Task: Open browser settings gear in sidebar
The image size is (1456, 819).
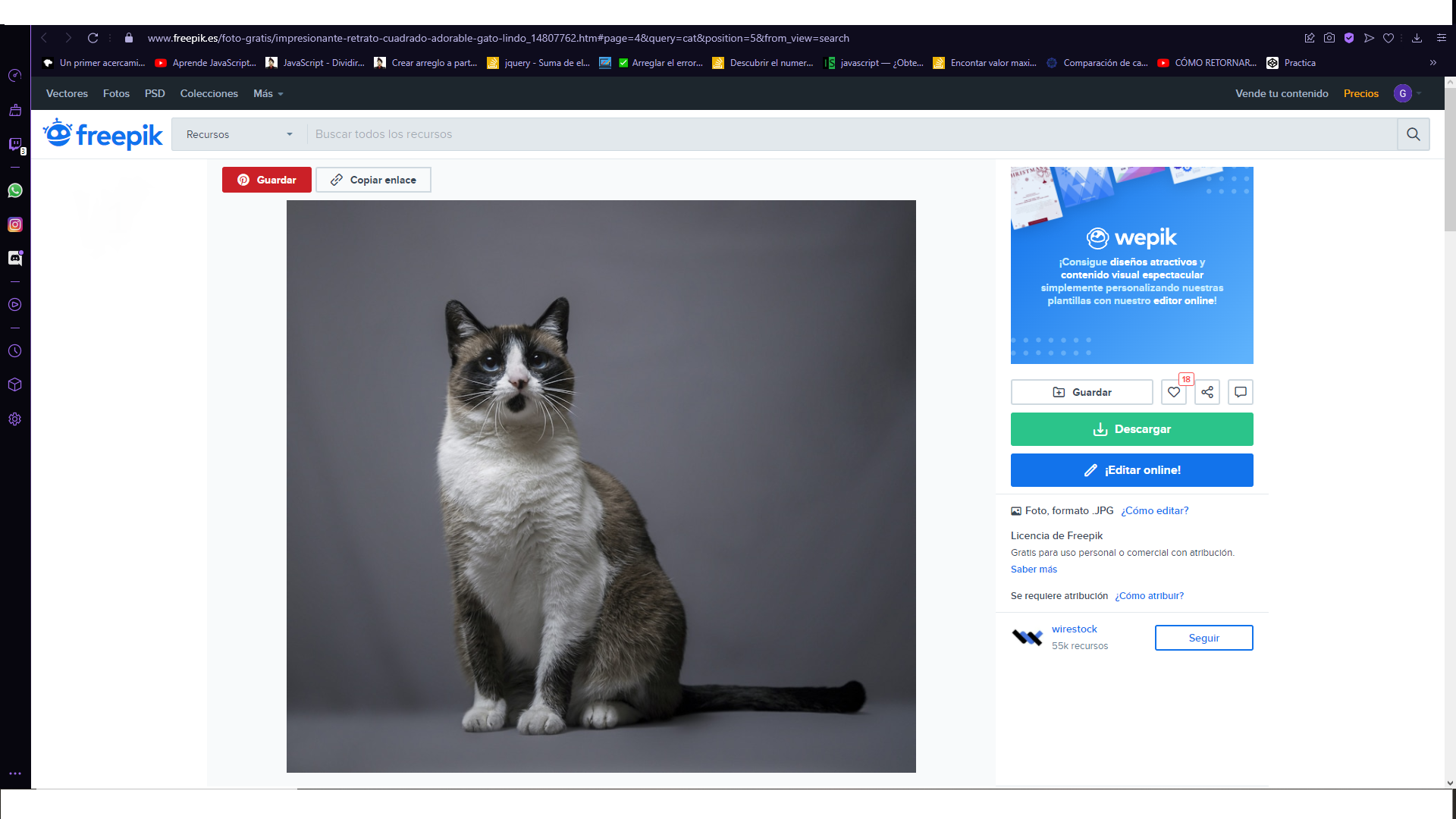Action: pos(15,419)
